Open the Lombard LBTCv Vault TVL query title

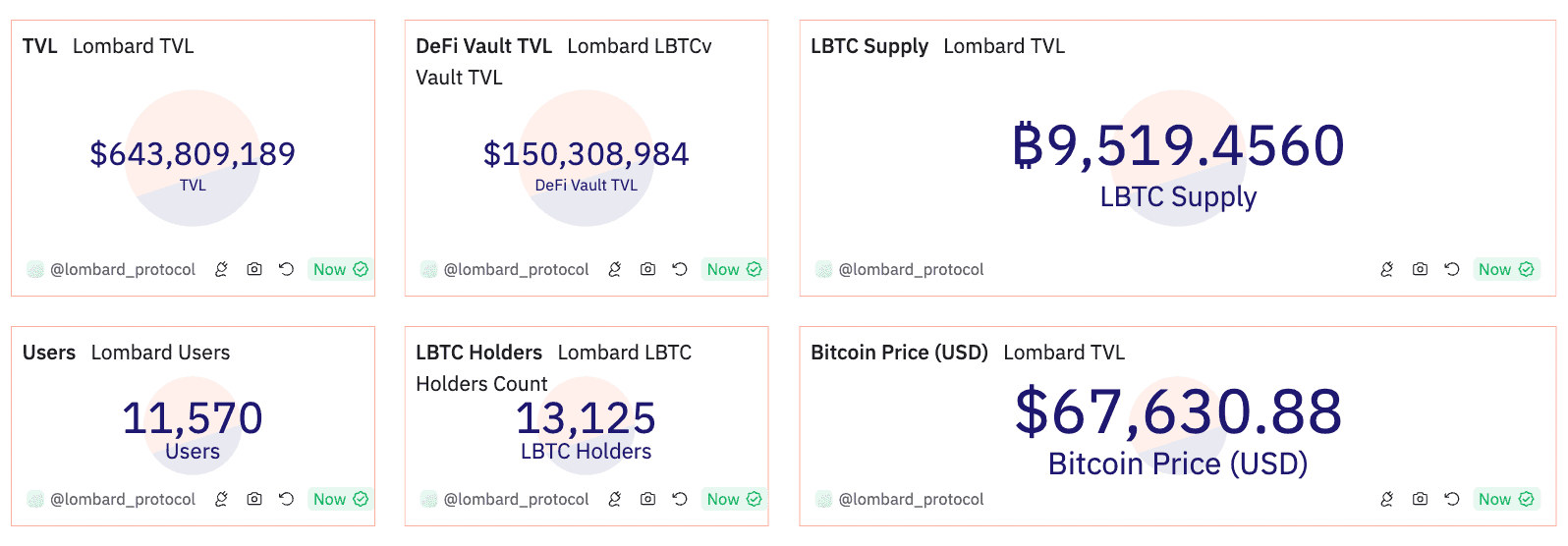[639, 46]
